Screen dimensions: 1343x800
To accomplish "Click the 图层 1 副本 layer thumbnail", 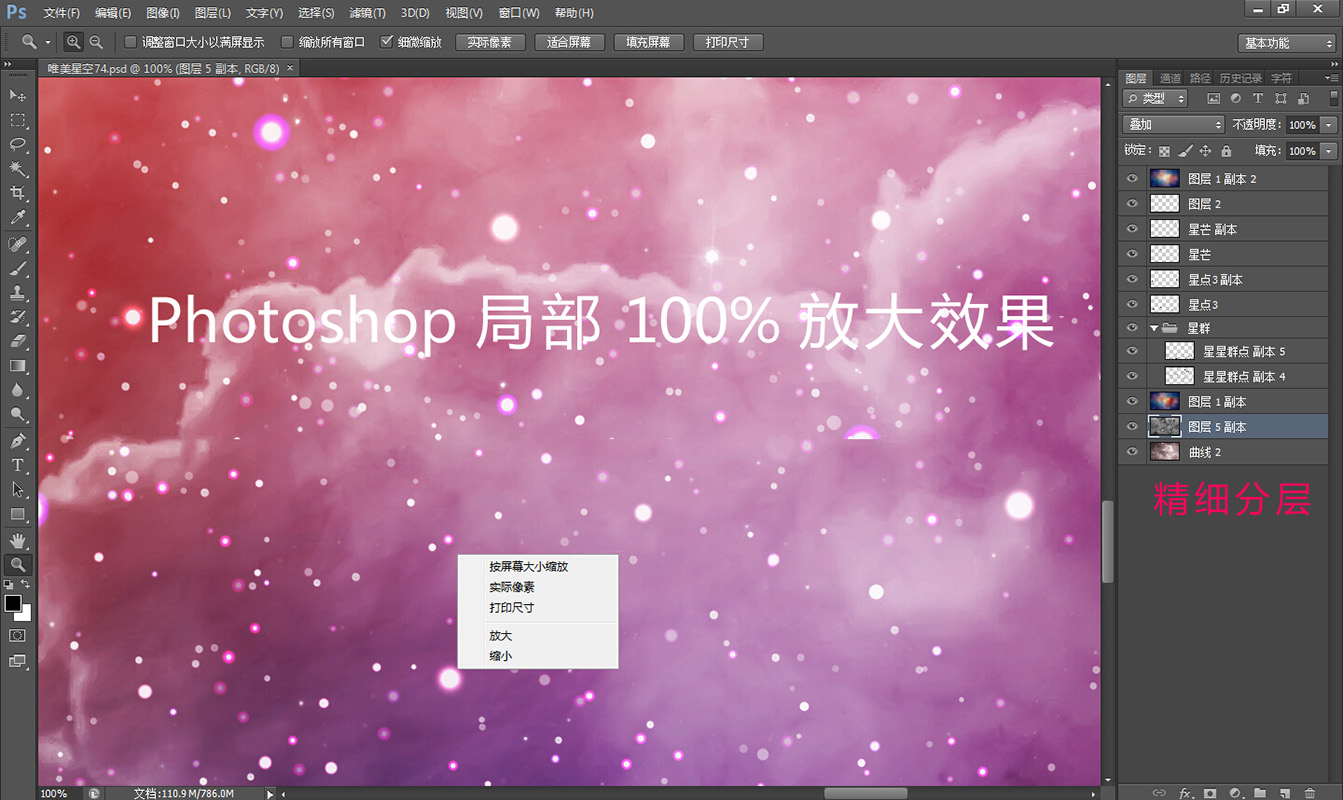I will point(1165,401).
